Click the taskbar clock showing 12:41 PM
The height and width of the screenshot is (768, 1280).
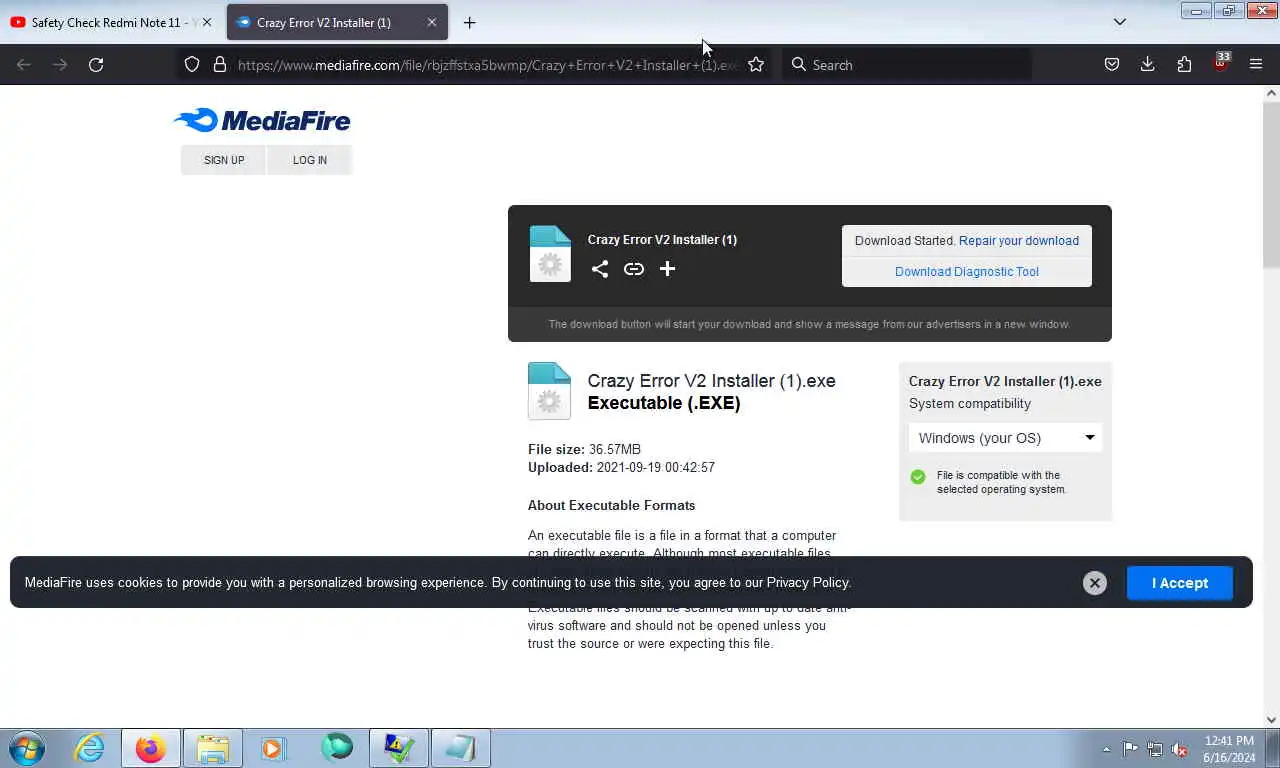[x=1229, y=749]
